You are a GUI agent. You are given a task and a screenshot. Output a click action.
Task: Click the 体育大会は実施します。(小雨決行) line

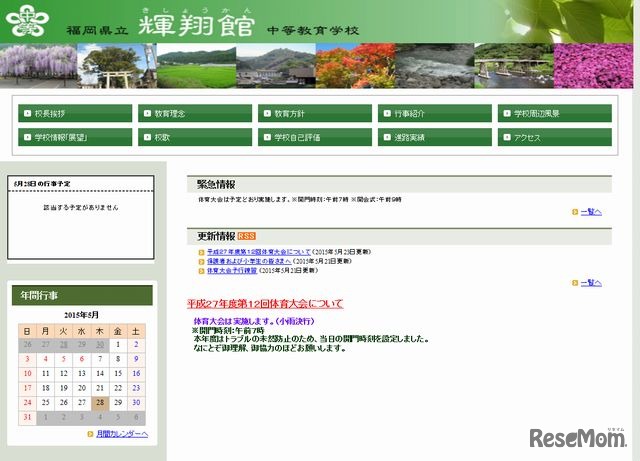254,321
